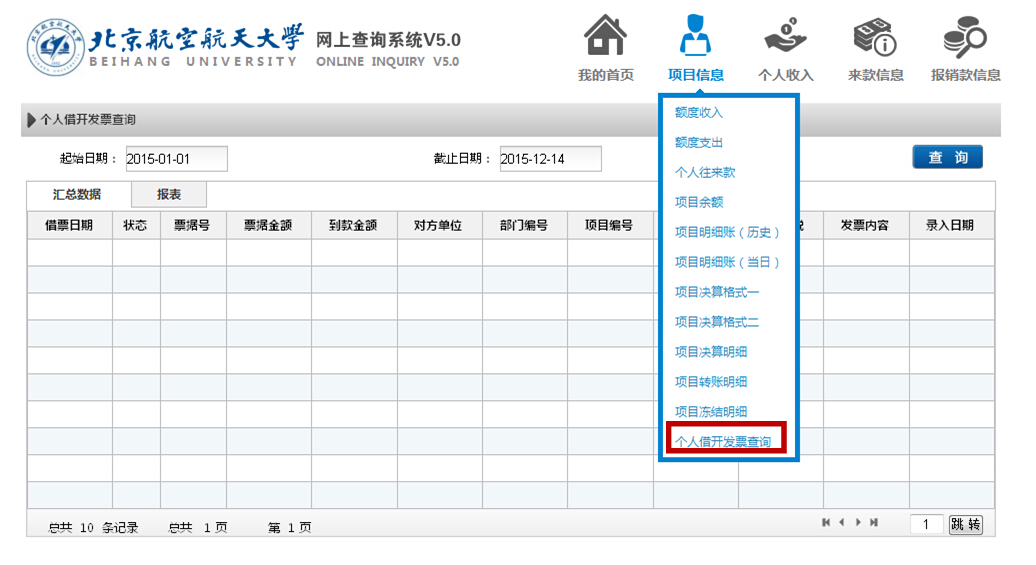
Task: Go to the next page arrow
Action: pyautogui.click(x=858, y=522)
